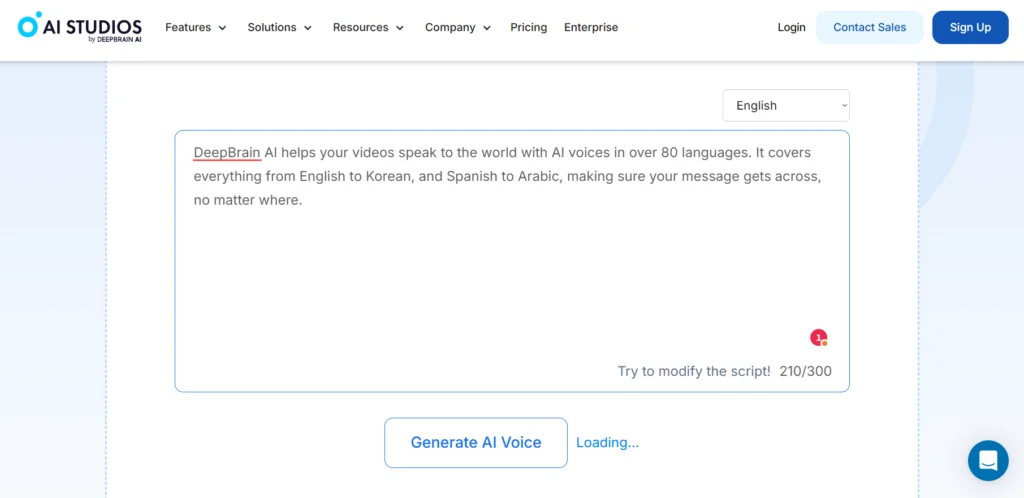Go to the Pricing page
This screenshot has height=498, width=1024.
click(528, 27)
